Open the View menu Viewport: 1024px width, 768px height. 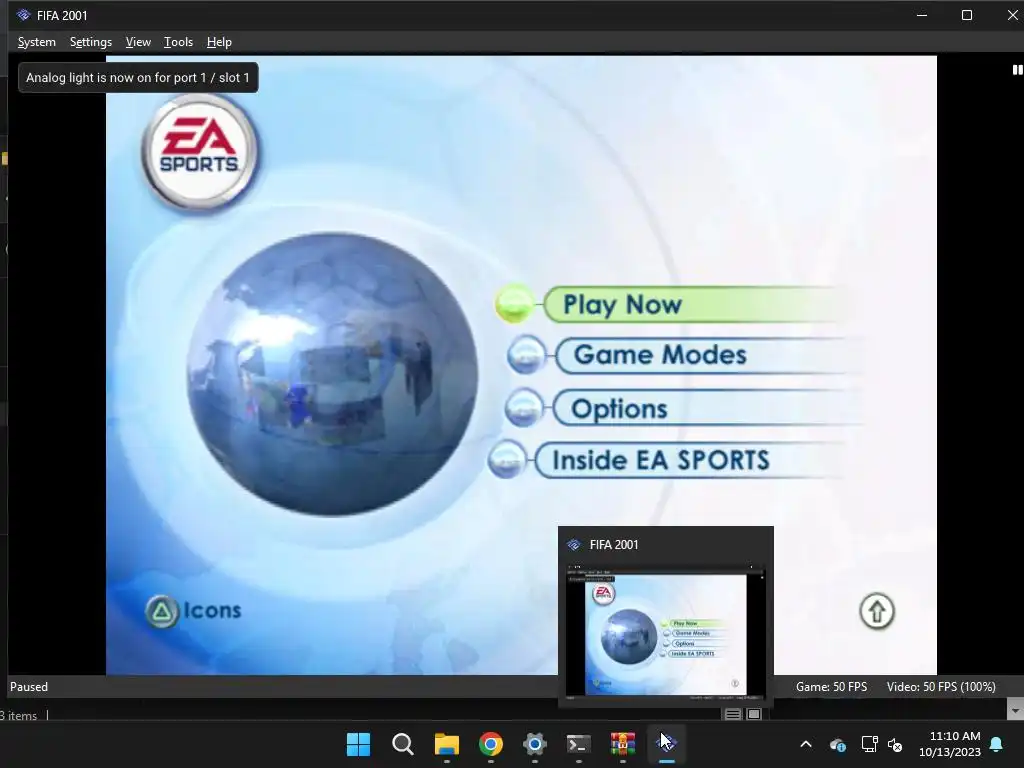tap(138, 42)
